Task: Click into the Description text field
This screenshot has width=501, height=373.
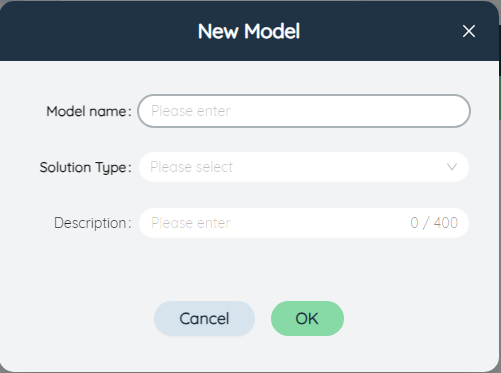Action: (304, 223)
